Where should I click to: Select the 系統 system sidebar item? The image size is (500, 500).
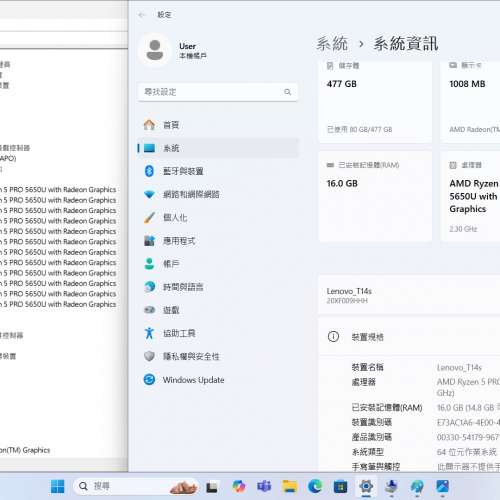[218, 148]
